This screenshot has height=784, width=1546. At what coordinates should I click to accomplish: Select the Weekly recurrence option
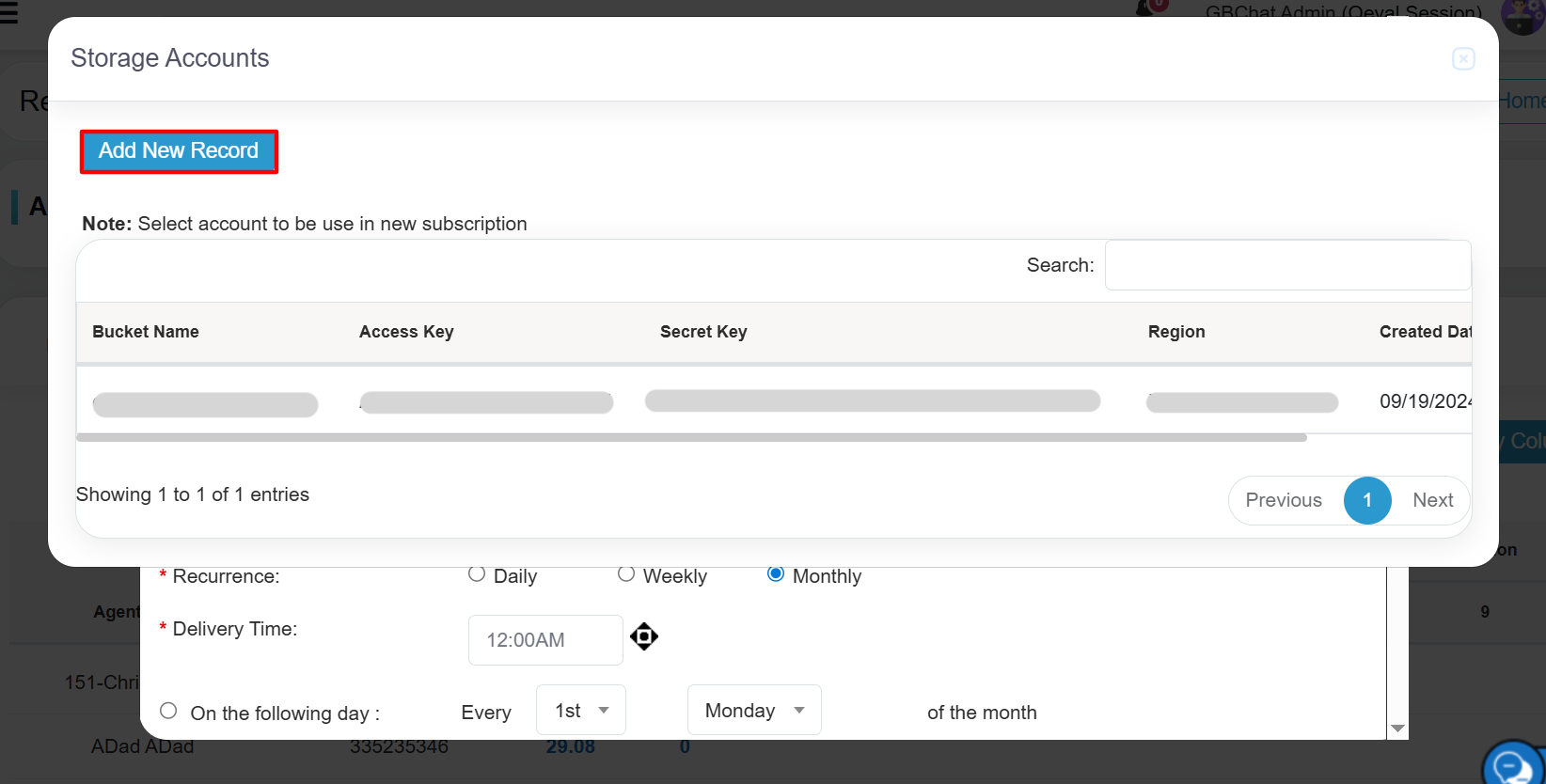626,574
